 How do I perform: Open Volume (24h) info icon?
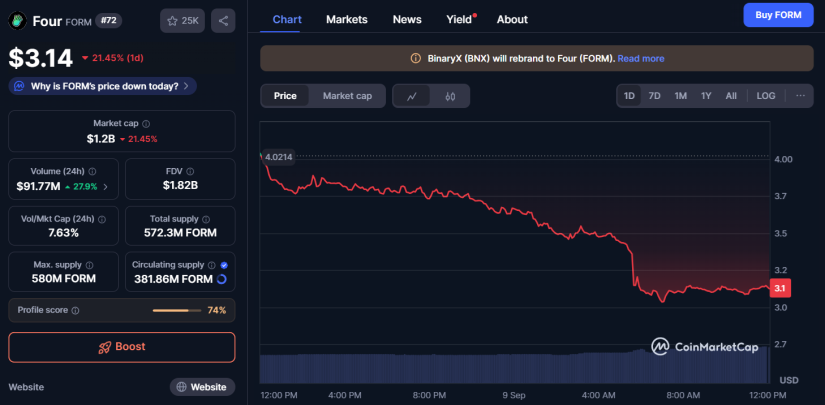(93, 171)
